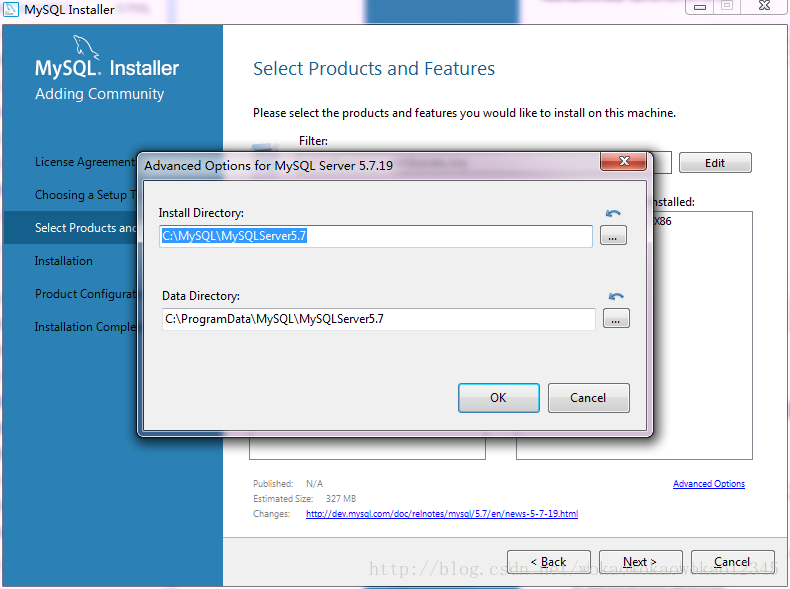Reset the Data Directory with undo arrow

(x=616, y=296)
